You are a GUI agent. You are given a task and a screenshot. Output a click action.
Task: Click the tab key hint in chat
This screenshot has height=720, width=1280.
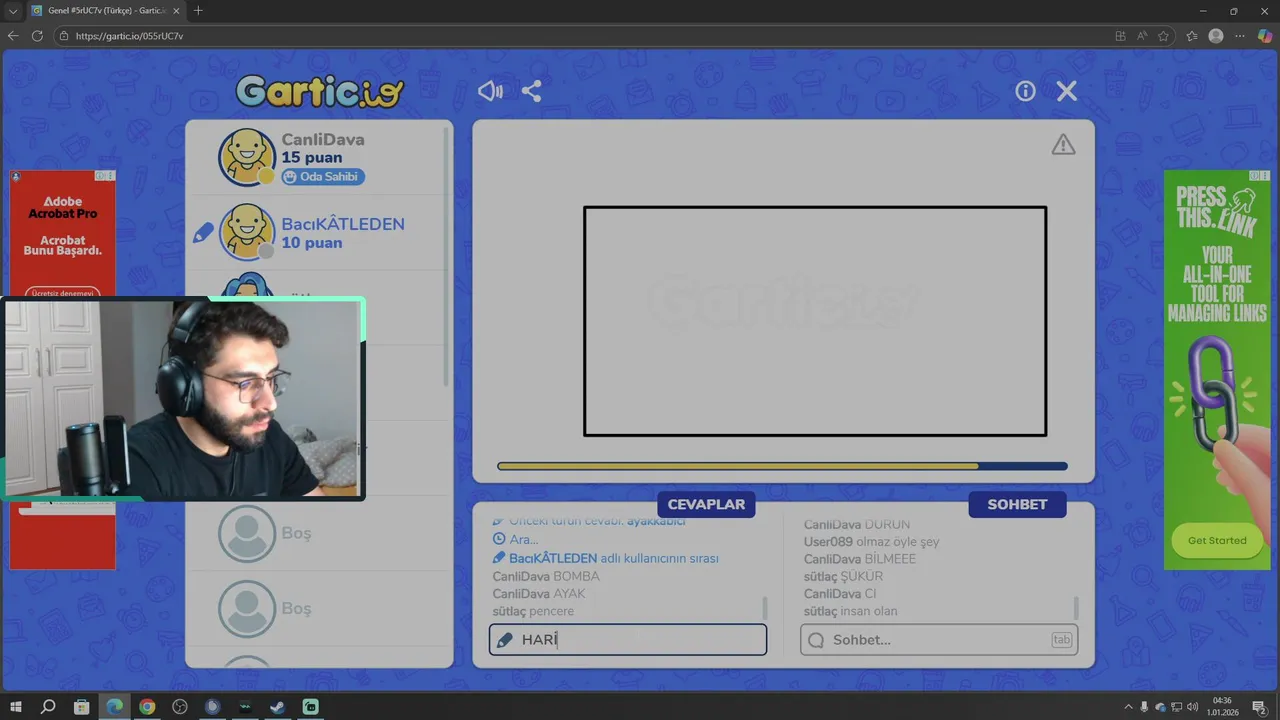pos(1061,640)
